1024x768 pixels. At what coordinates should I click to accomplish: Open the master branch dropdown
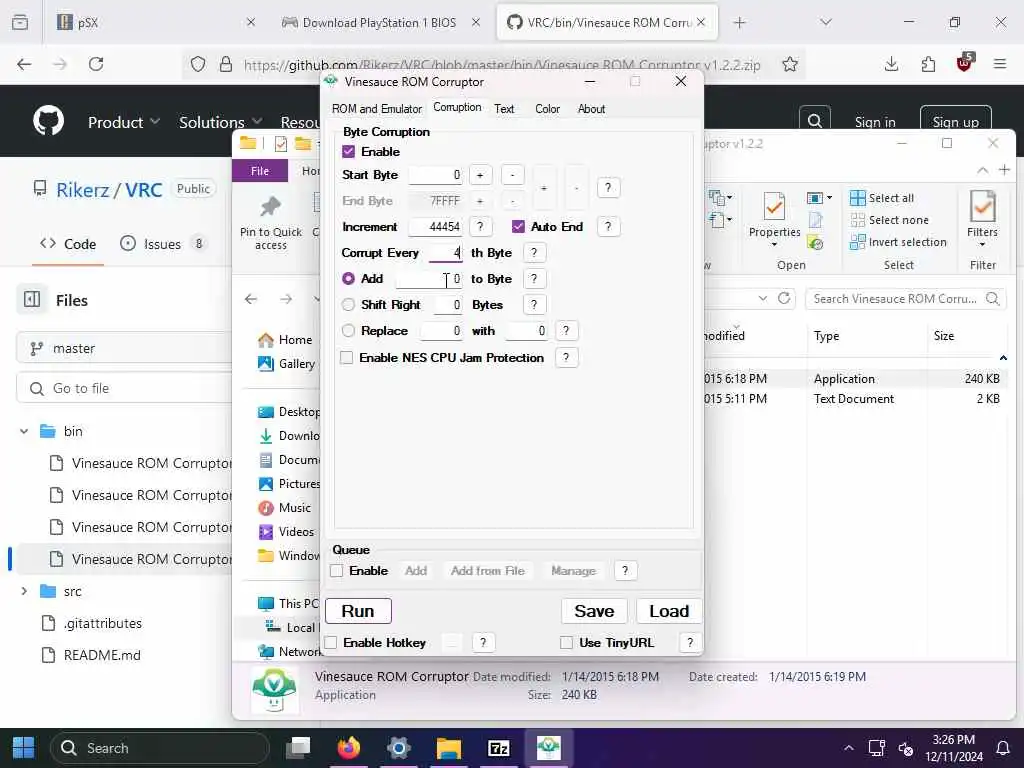tap(124, 348)
